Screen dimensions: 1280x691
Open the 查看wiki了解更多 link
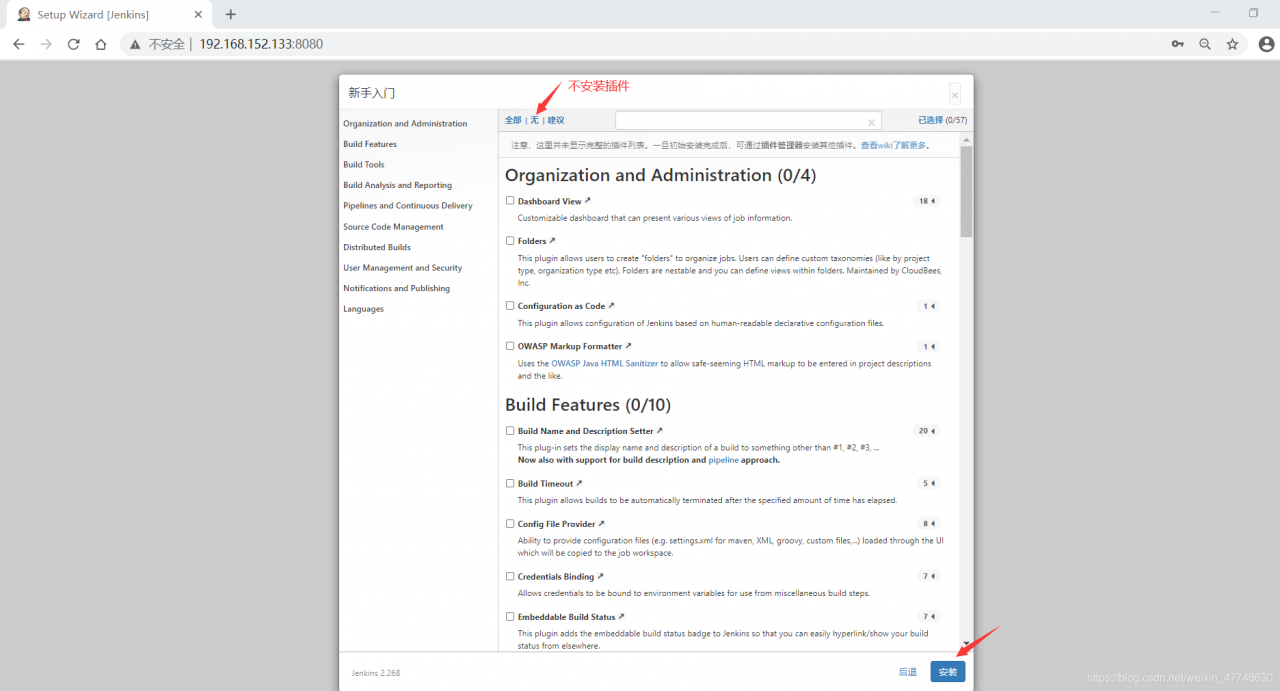click(895, 145)
